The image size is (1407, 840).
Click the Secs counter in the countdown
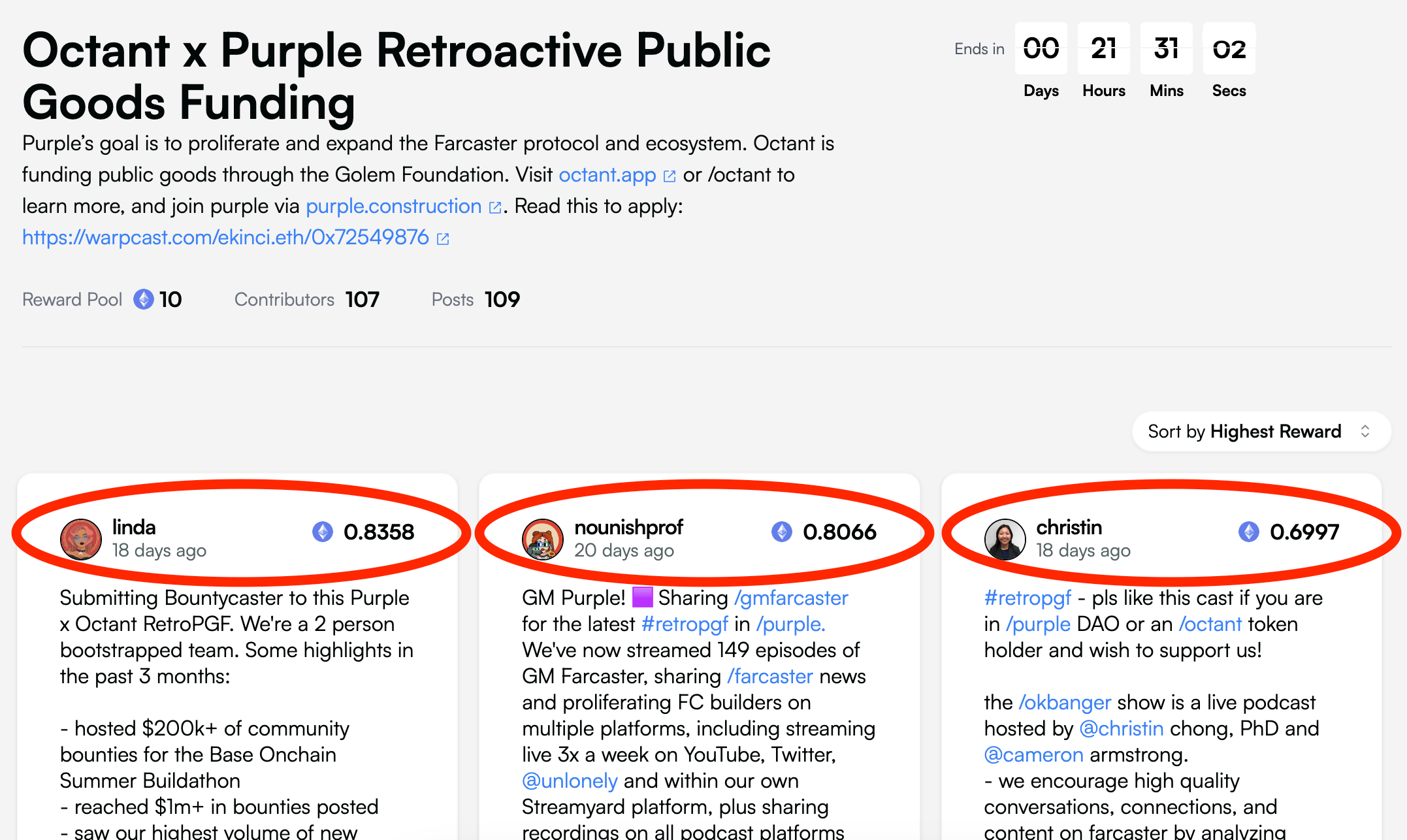point(1229,48)
